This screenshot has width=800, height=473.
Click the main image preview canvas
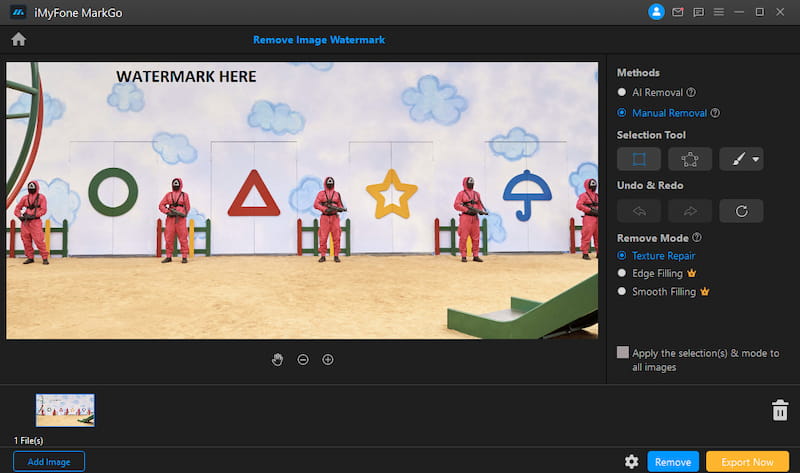pos(302,201)
